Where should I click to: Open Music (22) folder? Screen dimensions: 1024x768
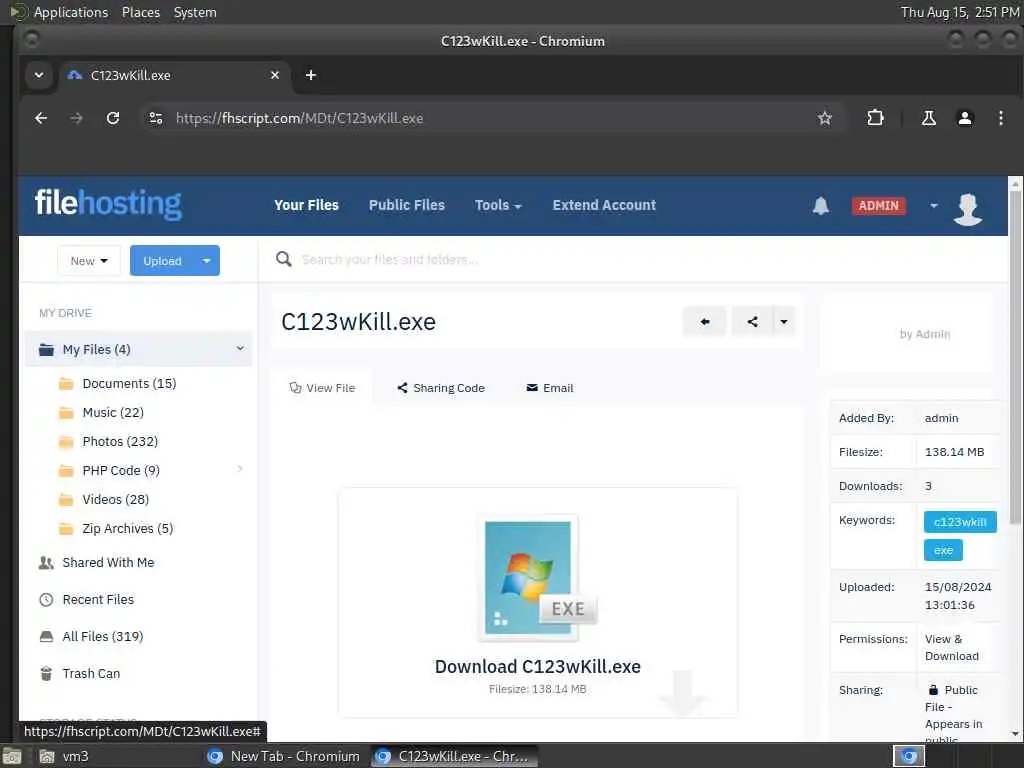tap(113, 413)
